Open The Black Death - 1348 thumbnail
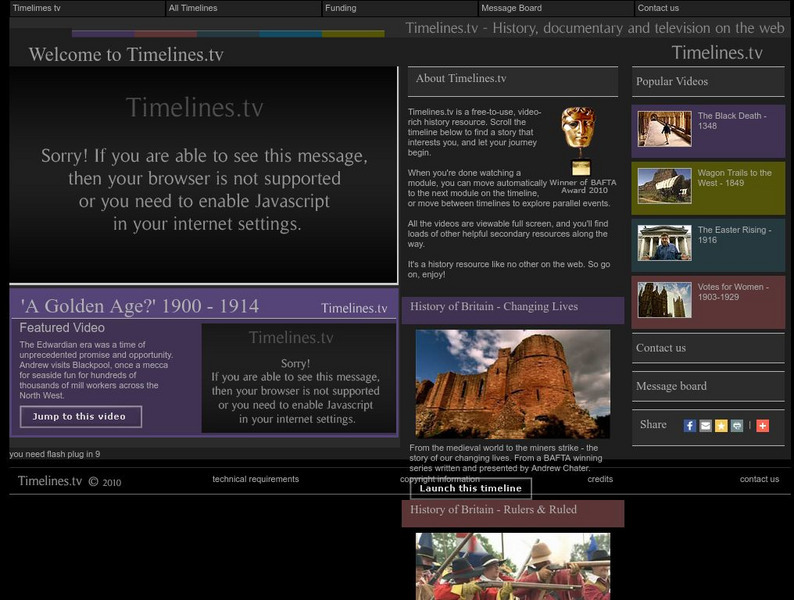 [664, 129]
